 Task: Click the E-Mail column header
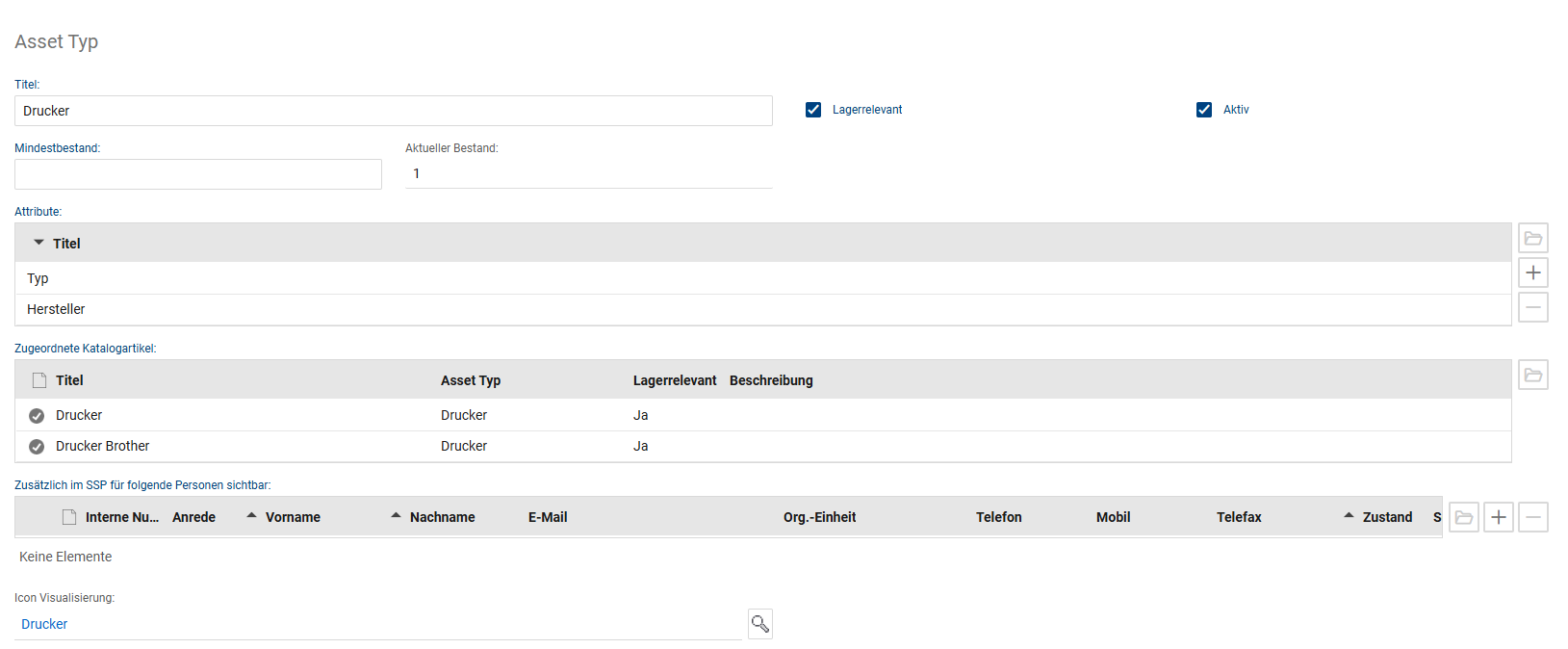click(548, 517)
